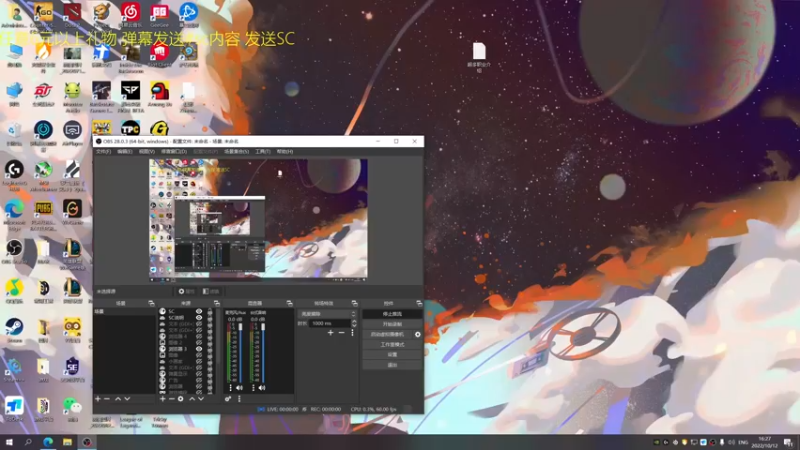Toggle visibility eye of third source row
The width and height of the screenshot is (800, 450).
coord(199,324)
